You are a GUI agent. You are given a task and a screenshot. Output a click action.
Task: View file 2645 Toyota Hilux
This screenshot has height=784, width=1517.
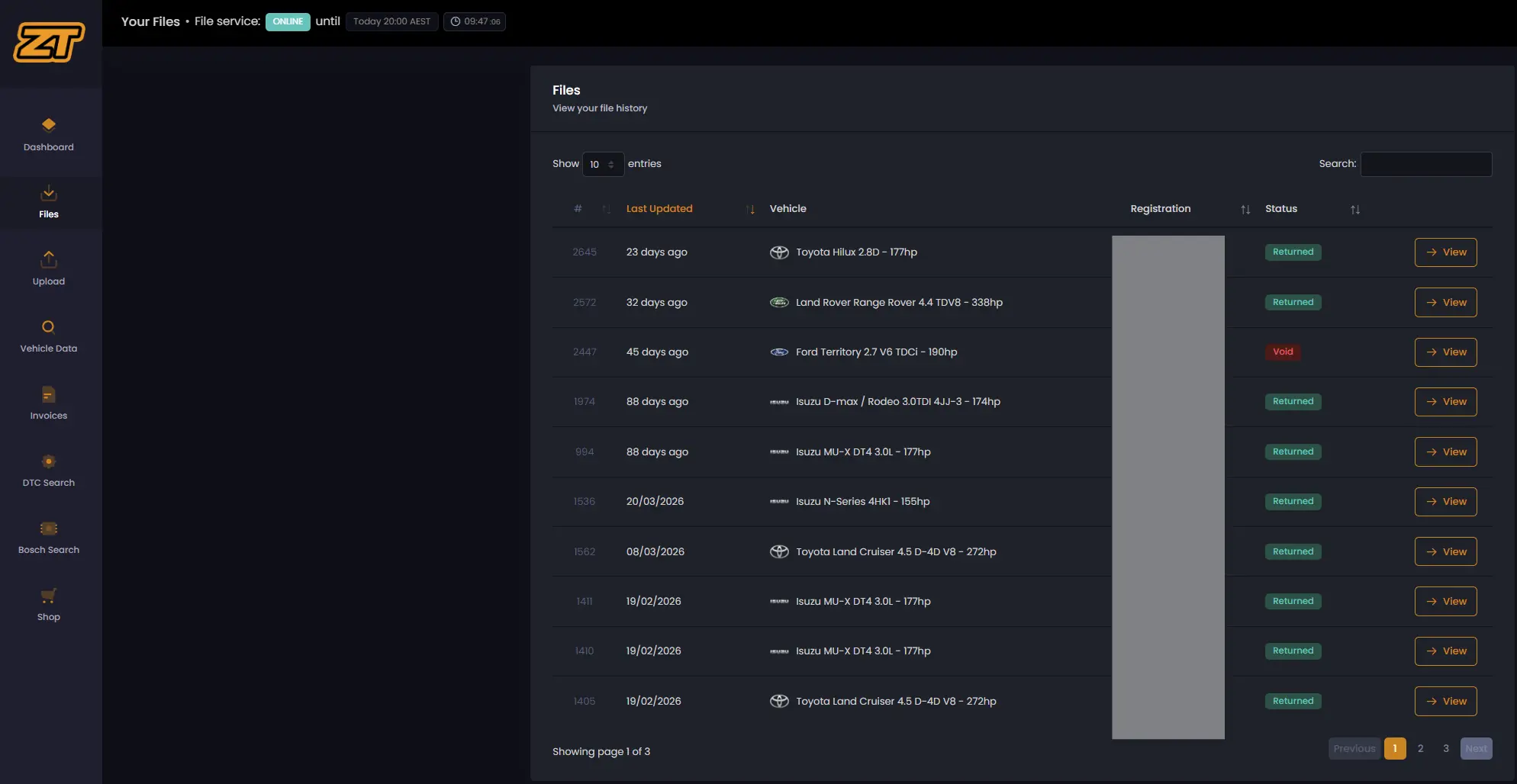point(1445,252)
